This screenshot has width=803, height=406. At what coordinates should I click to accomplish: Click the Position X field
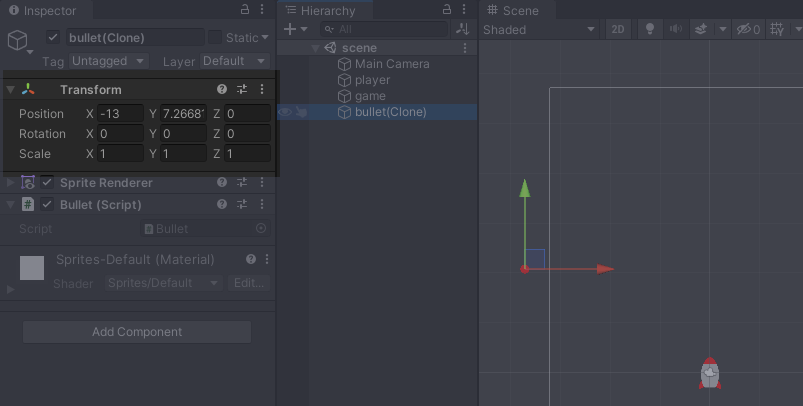[120, 113]
